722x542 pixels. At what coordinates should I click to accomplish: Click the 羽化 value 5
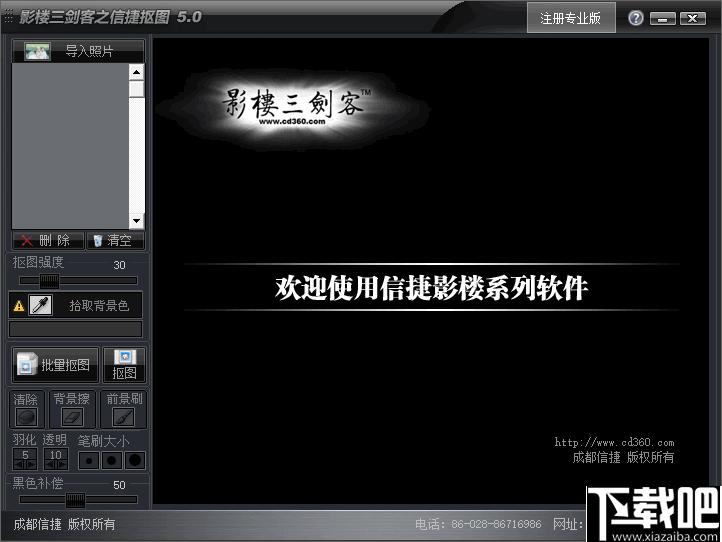(x=25, y=455)
